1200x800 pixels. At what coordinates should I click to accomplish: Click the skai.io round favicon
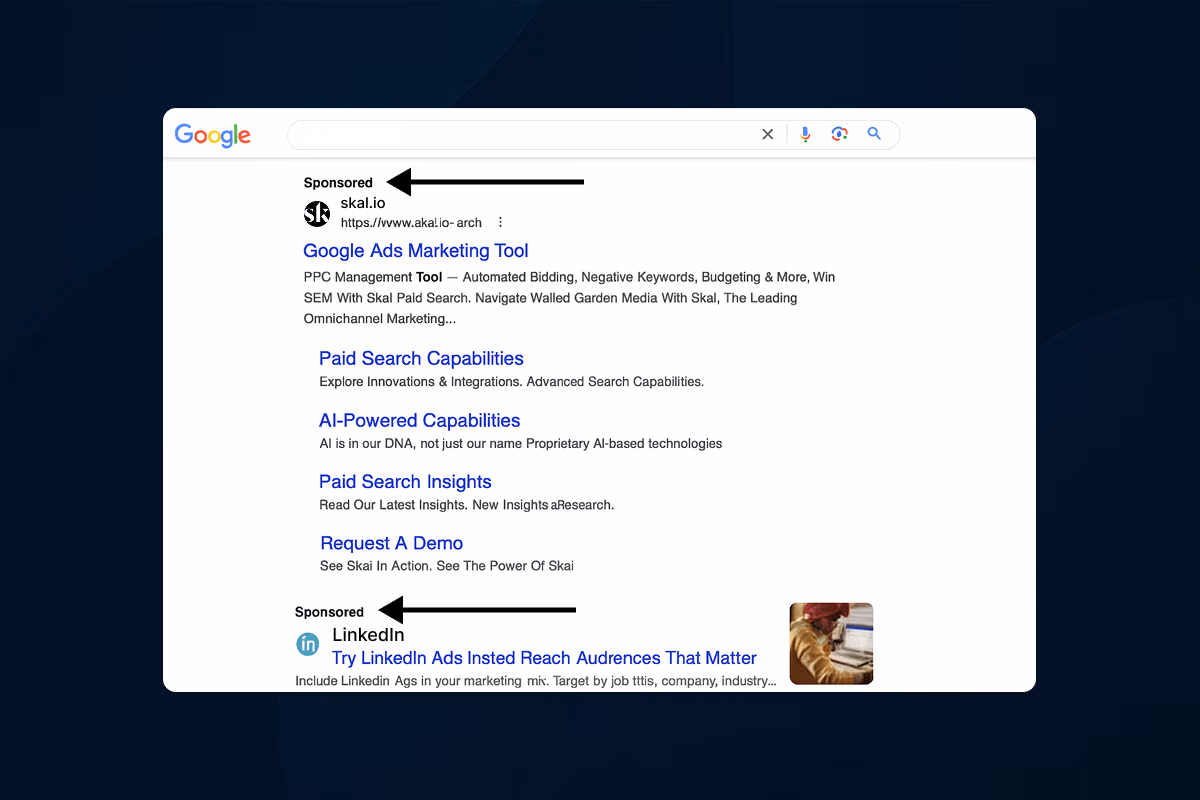pos(317,213)
